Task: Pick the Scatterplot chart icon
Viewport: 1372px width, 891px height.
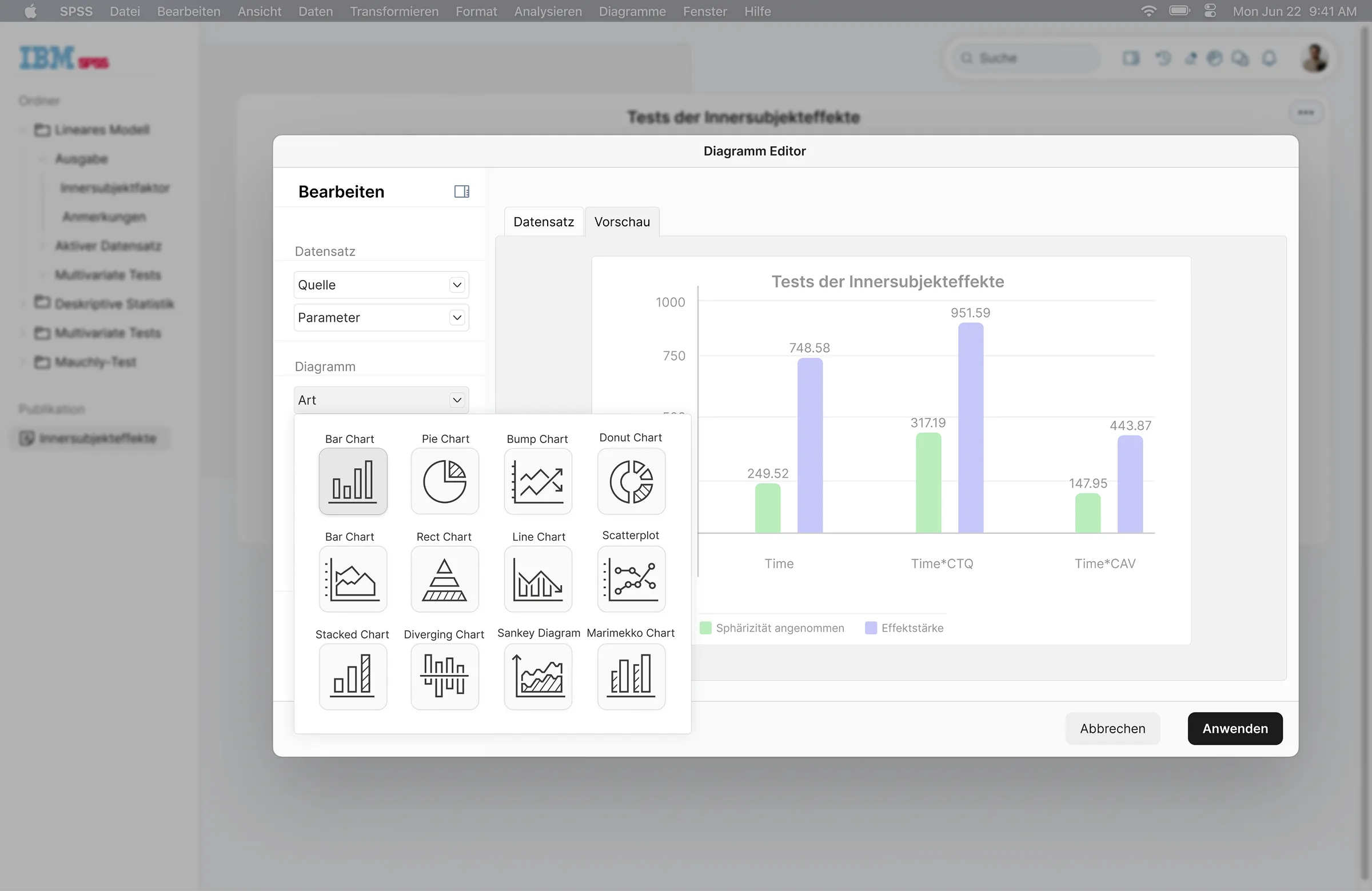Action: coord(631,578)
